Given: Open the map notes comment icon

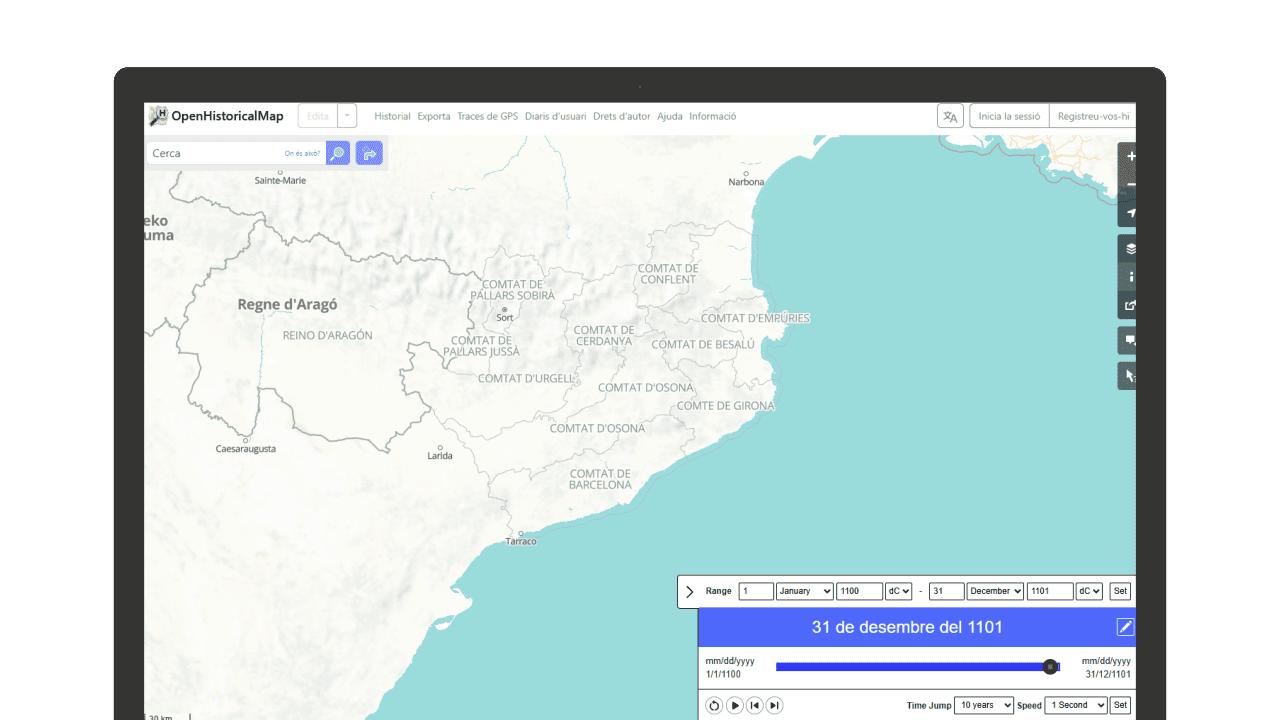Looking at the screenshot, I should pyautogui.click(x=1129, y=340).
